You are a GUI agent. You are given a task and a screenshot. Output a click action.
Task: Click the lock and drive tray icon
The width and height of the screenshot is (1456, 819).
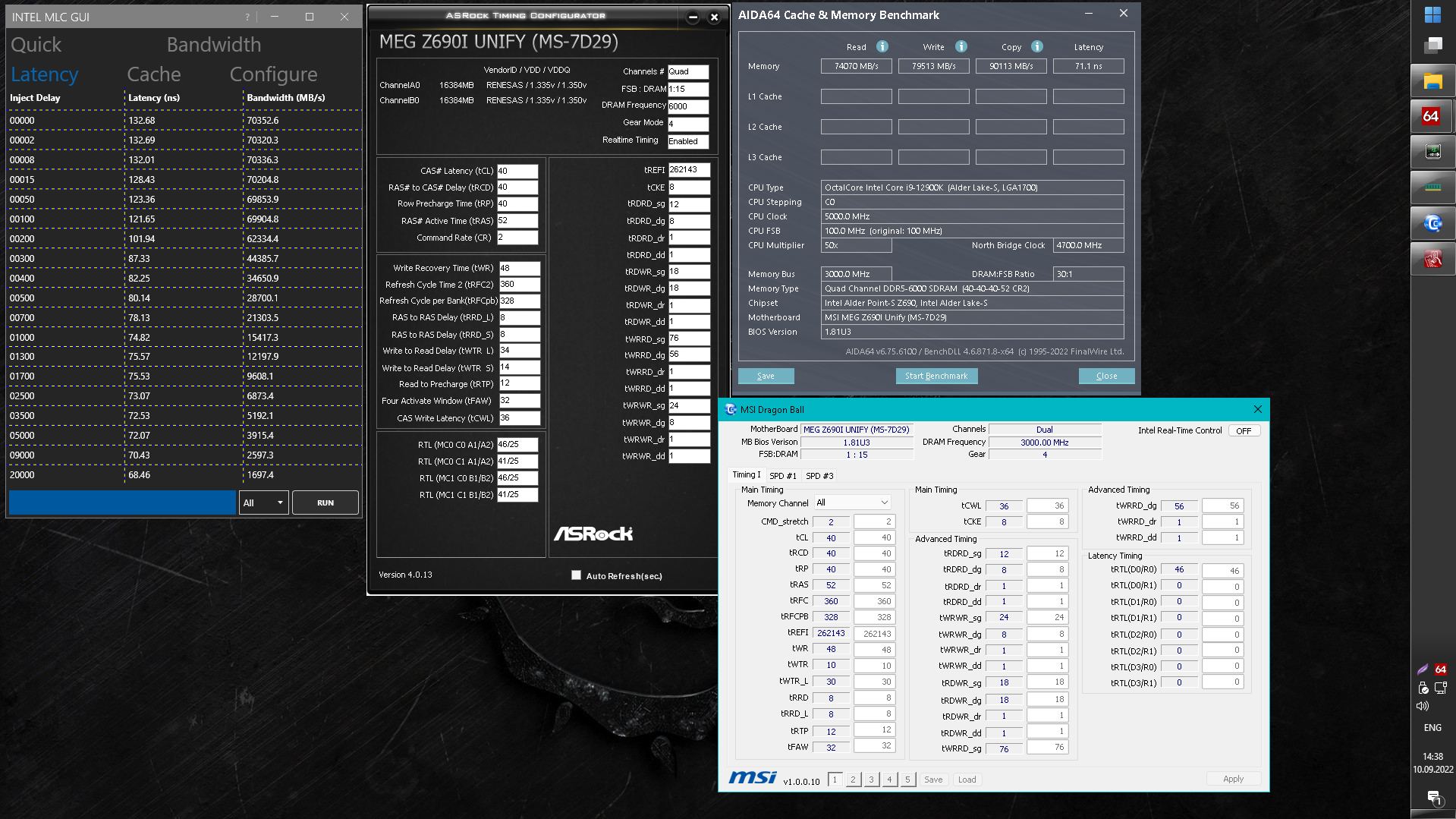(1423, 688)
